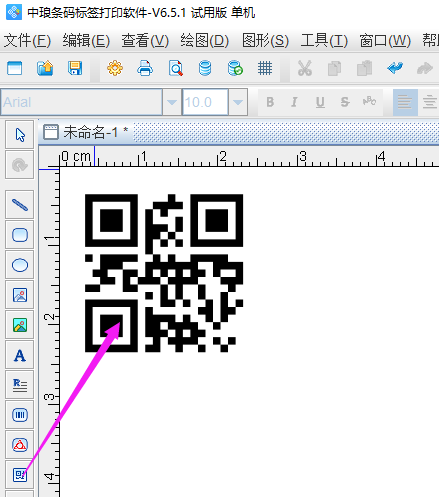The image size is (439, 497).
Task: Click the new label document icon
Action: click(x=15, y=68)
